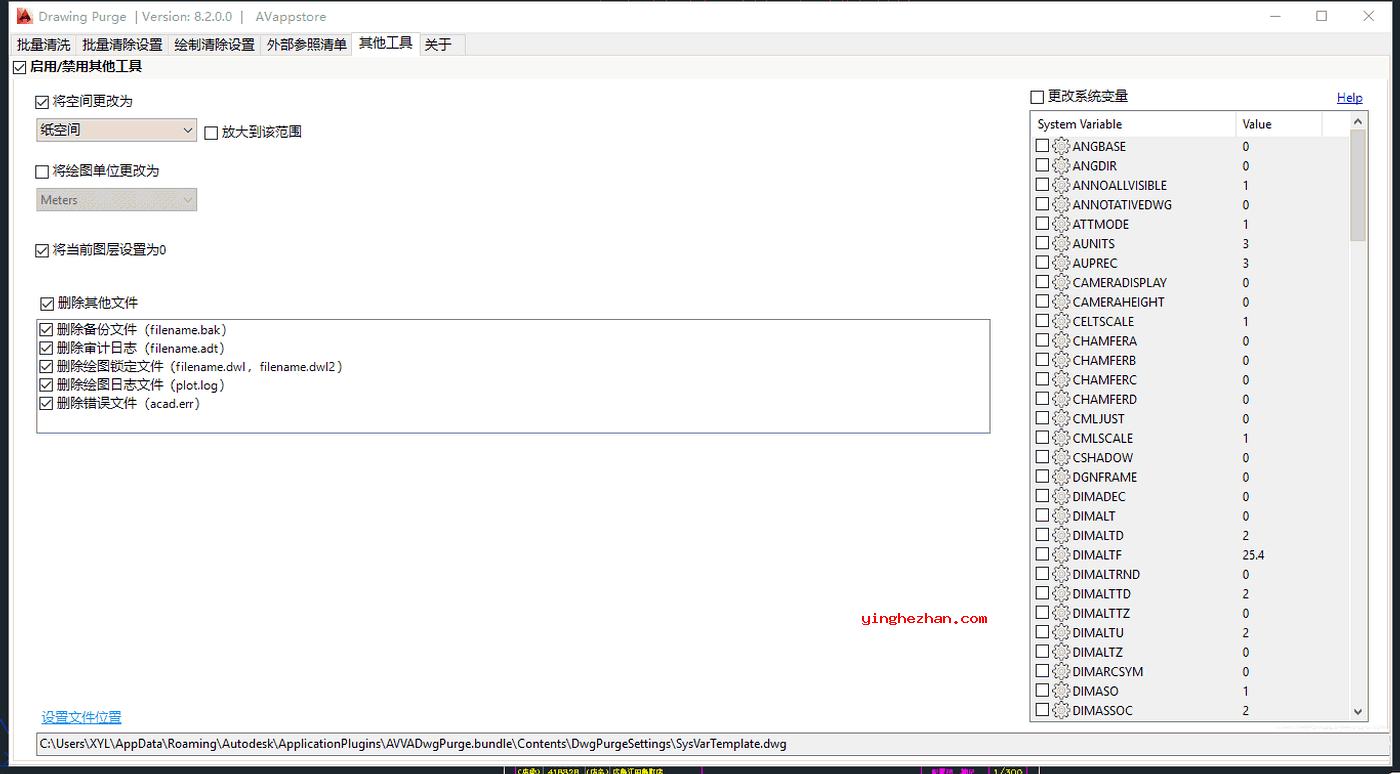Image resolution: width=1400 pixels, height=774 pixels.
Task: Click the gear icon beside DIMARCSYM
Action: [1061, 672]
